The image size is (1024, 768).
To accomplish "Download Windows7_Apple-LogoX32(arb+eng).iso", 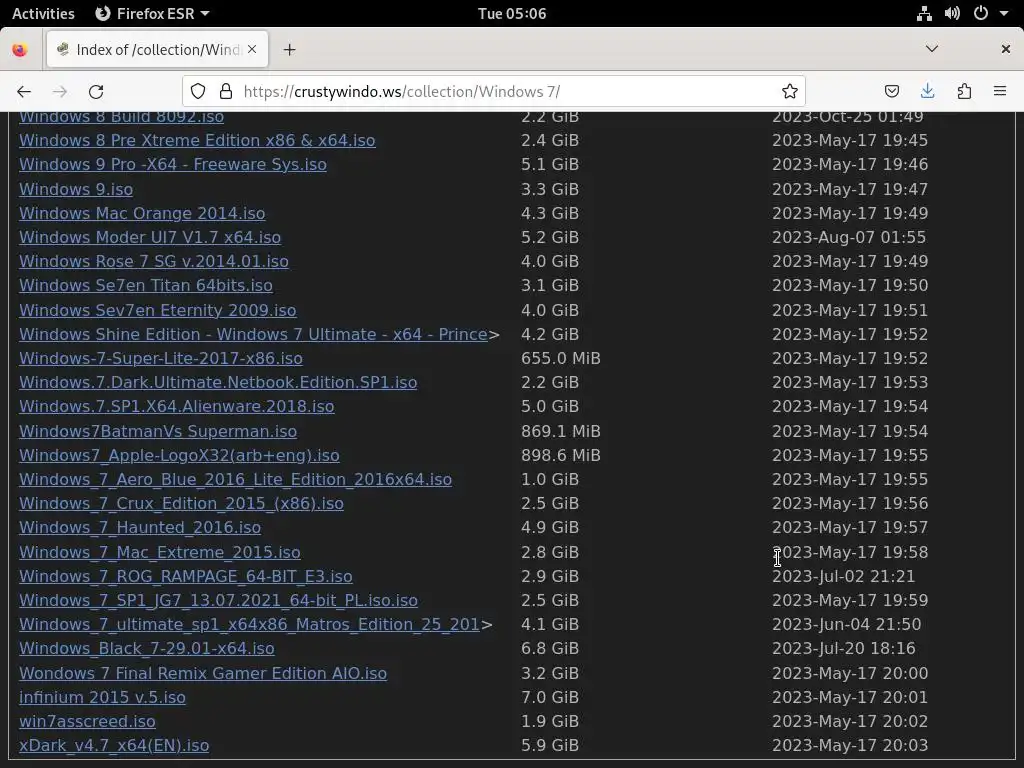I will (179, 455).
